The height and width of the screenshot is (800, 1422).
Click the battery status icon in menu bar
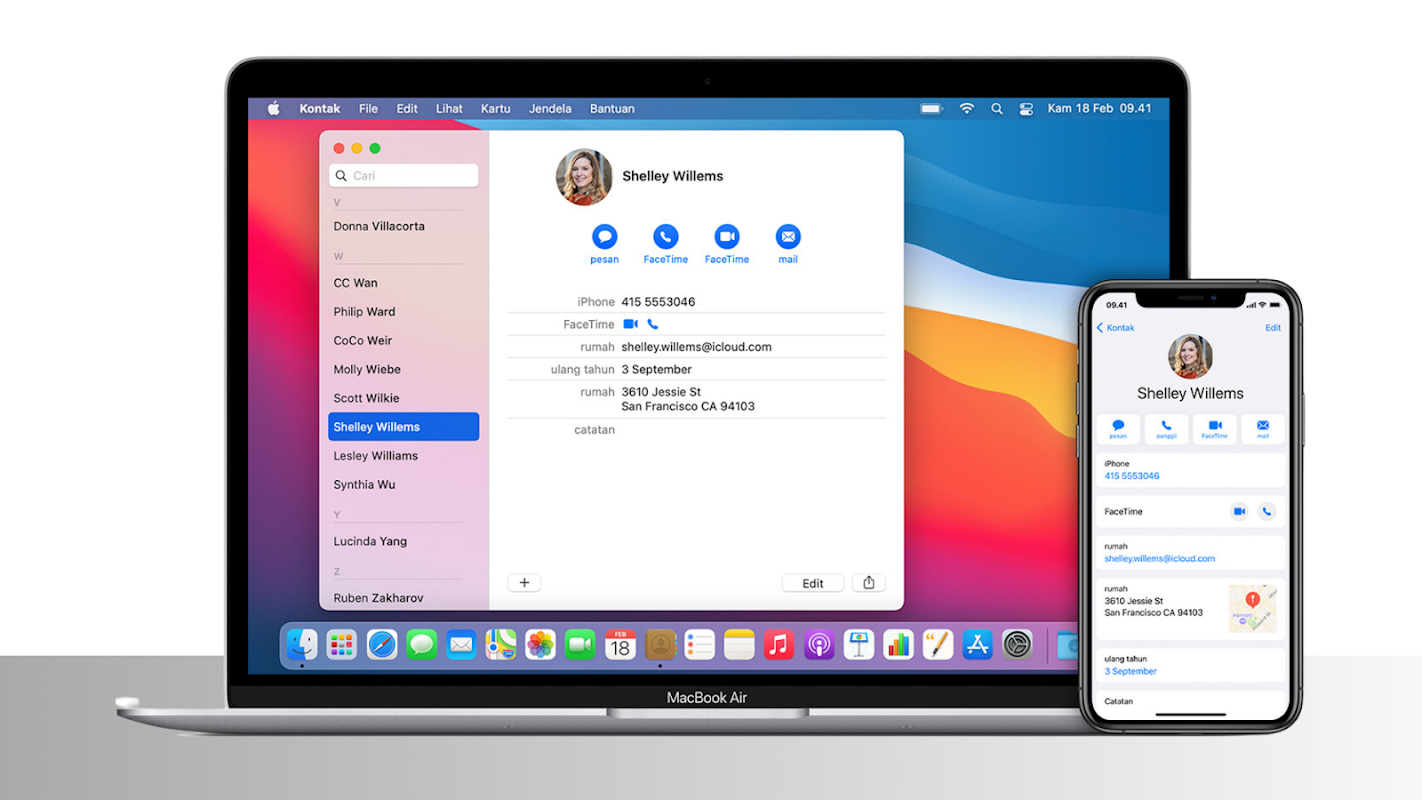tap(932, 108)
